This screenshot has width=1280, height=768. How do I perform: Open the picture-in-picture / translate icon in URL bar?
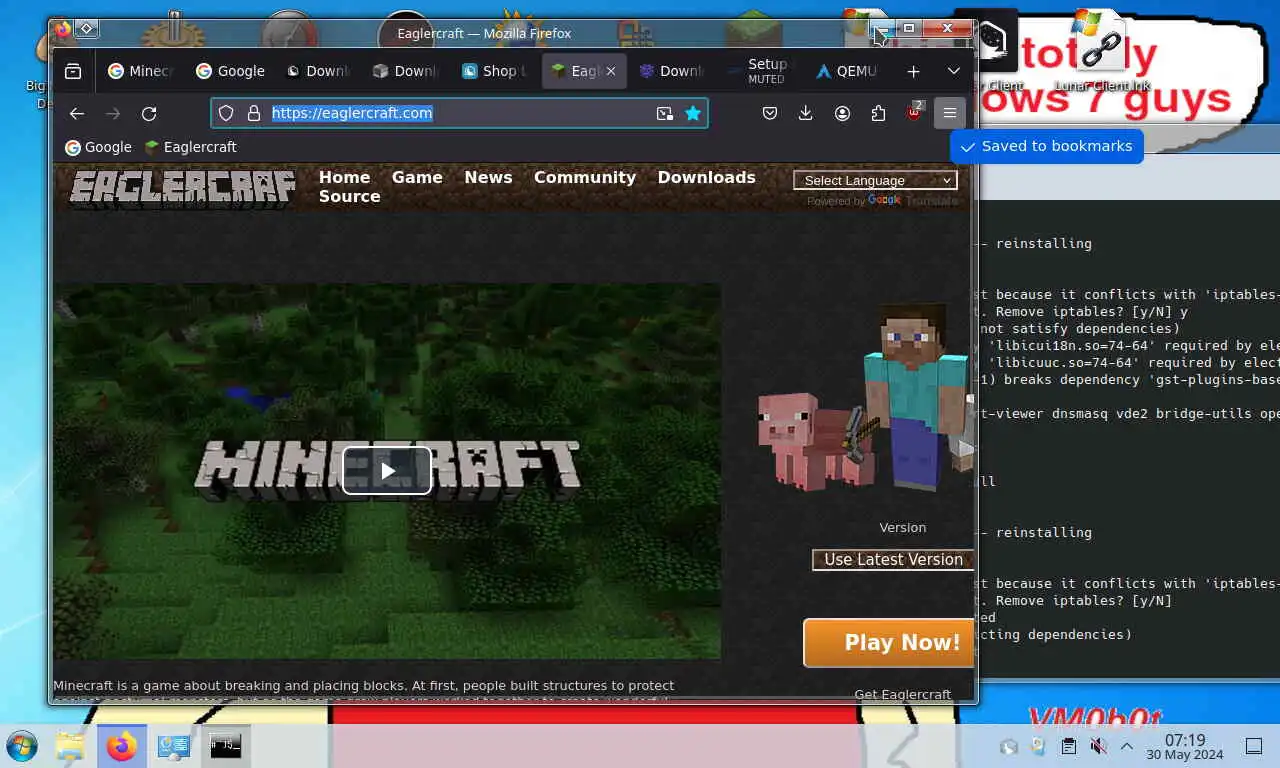(x=664, y=113)
